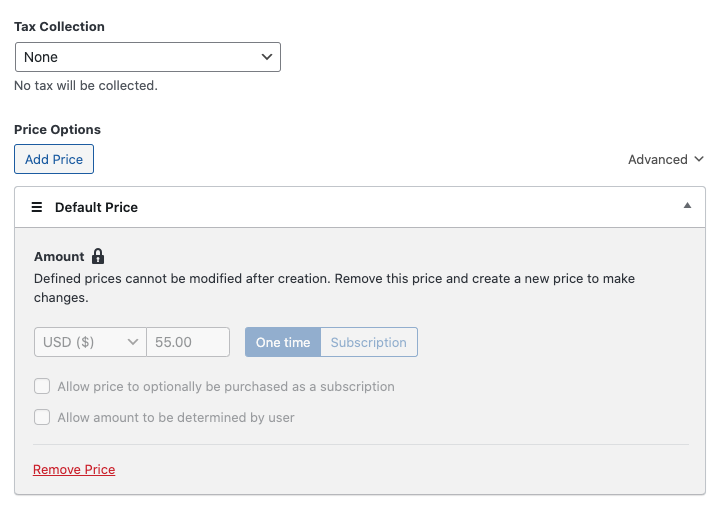
Task: Click the USD ($) currency text
Action: click(x=69, y=342)
